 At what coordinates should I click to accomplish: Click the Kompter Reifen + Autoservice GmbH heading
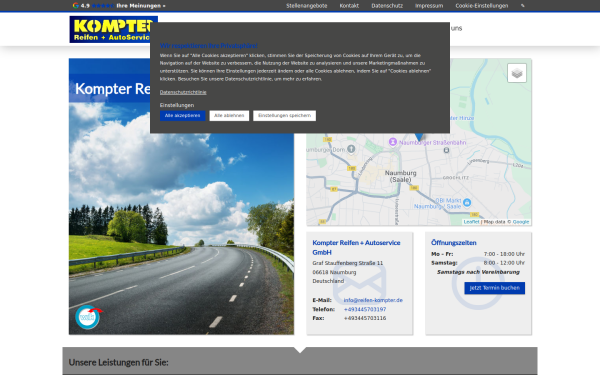(356, 248)
